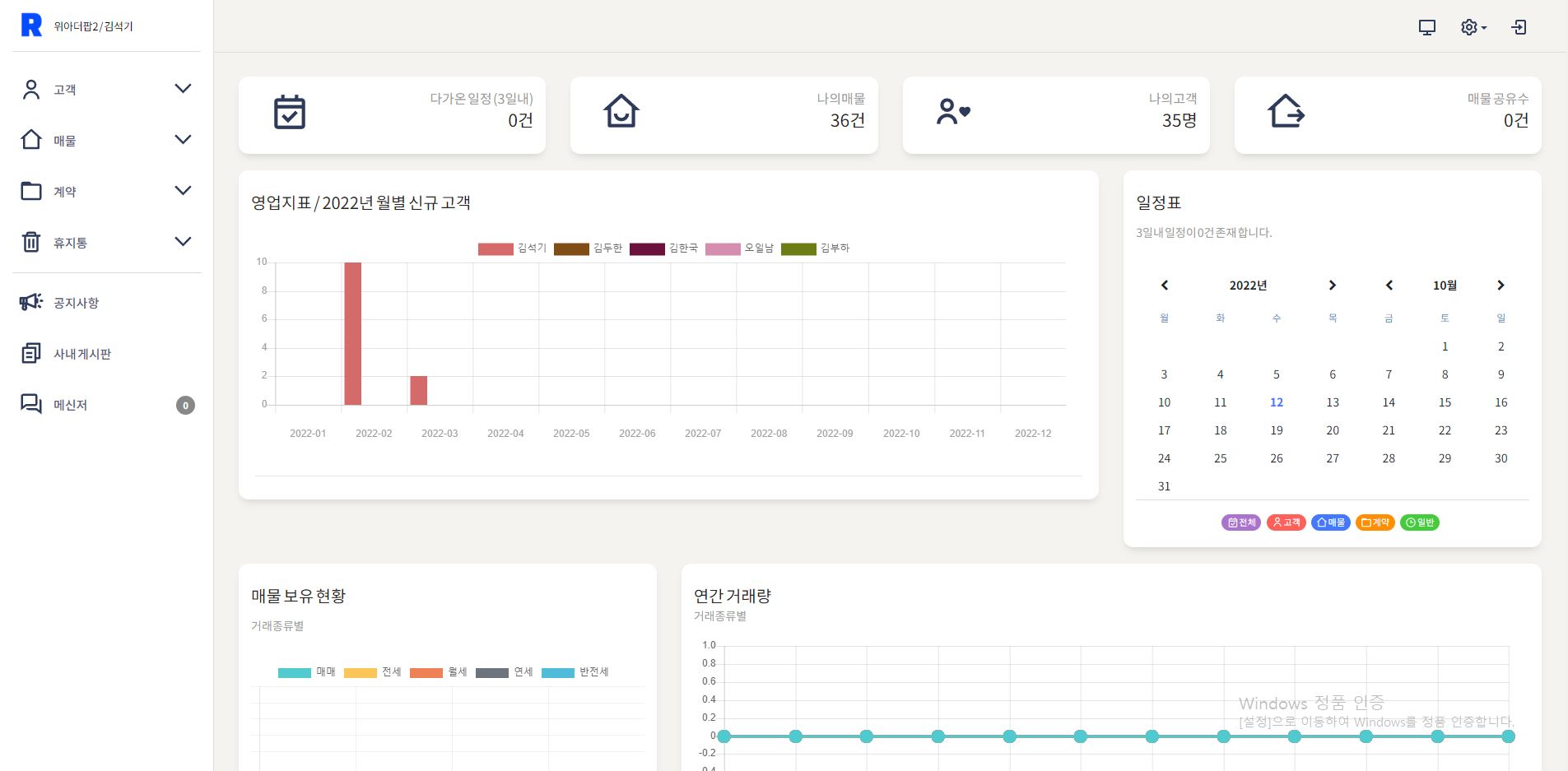Screen dimensions: 1568x771
Task: Toggle 매매 series in property holdings legend
Action: click(307, 672)
